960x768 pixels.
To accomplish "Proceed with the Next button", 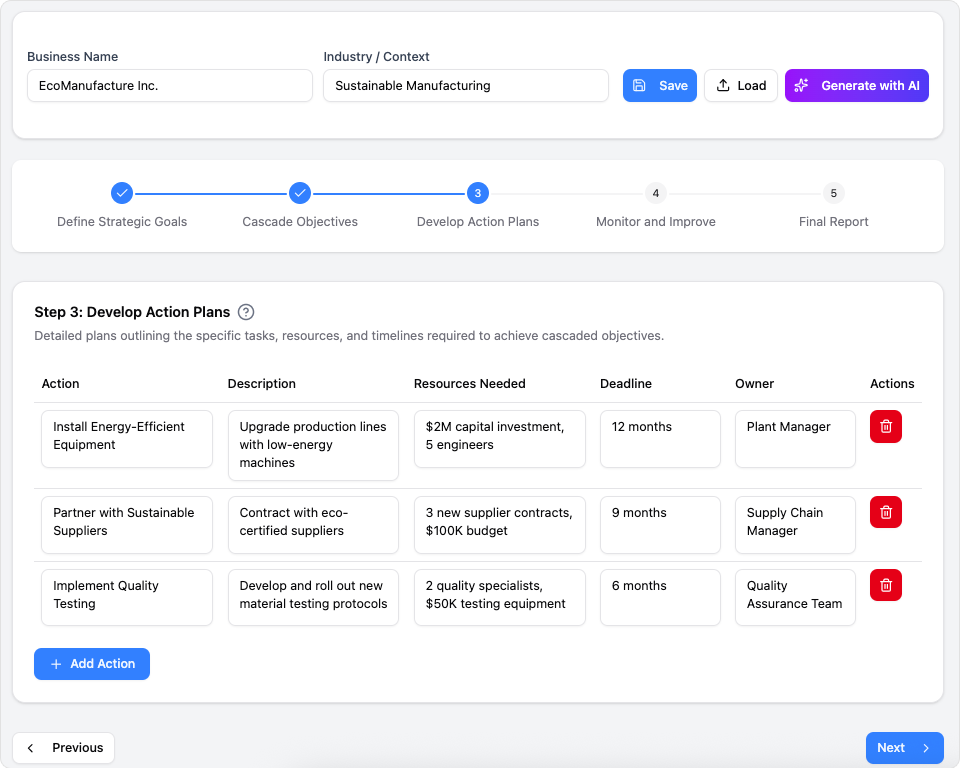I will [904, 748].
